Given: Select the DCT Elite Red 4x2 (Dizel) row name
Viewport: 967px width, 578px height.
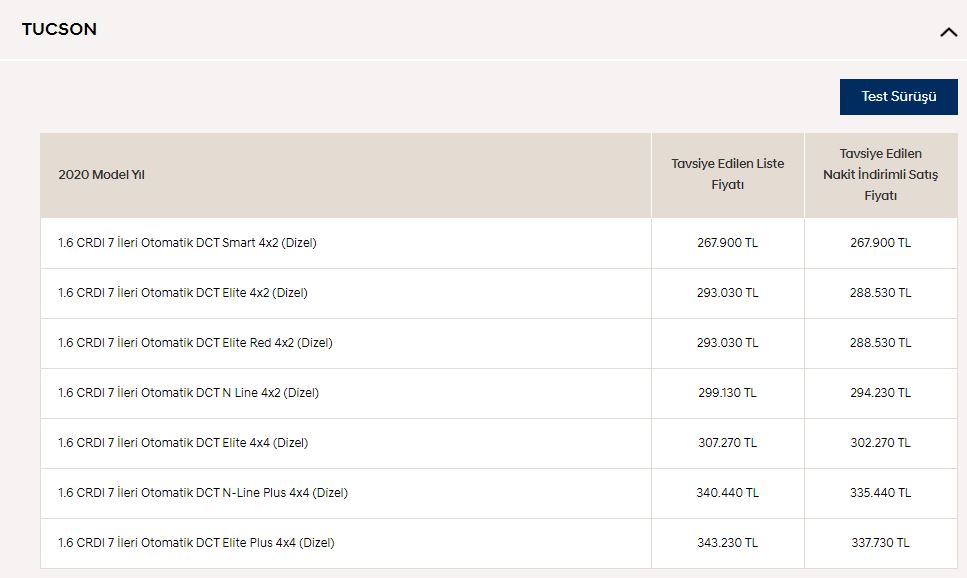Looking at the screenshot, I should 195,343.
